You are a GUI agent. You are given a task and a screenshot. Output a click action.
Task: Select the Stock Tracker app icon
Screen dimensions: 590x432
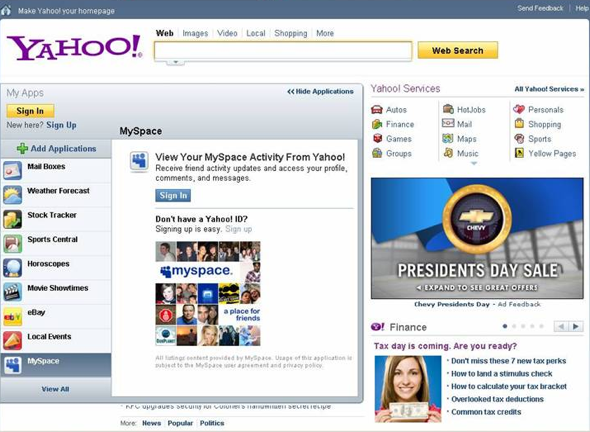click(x=12, y=219)
